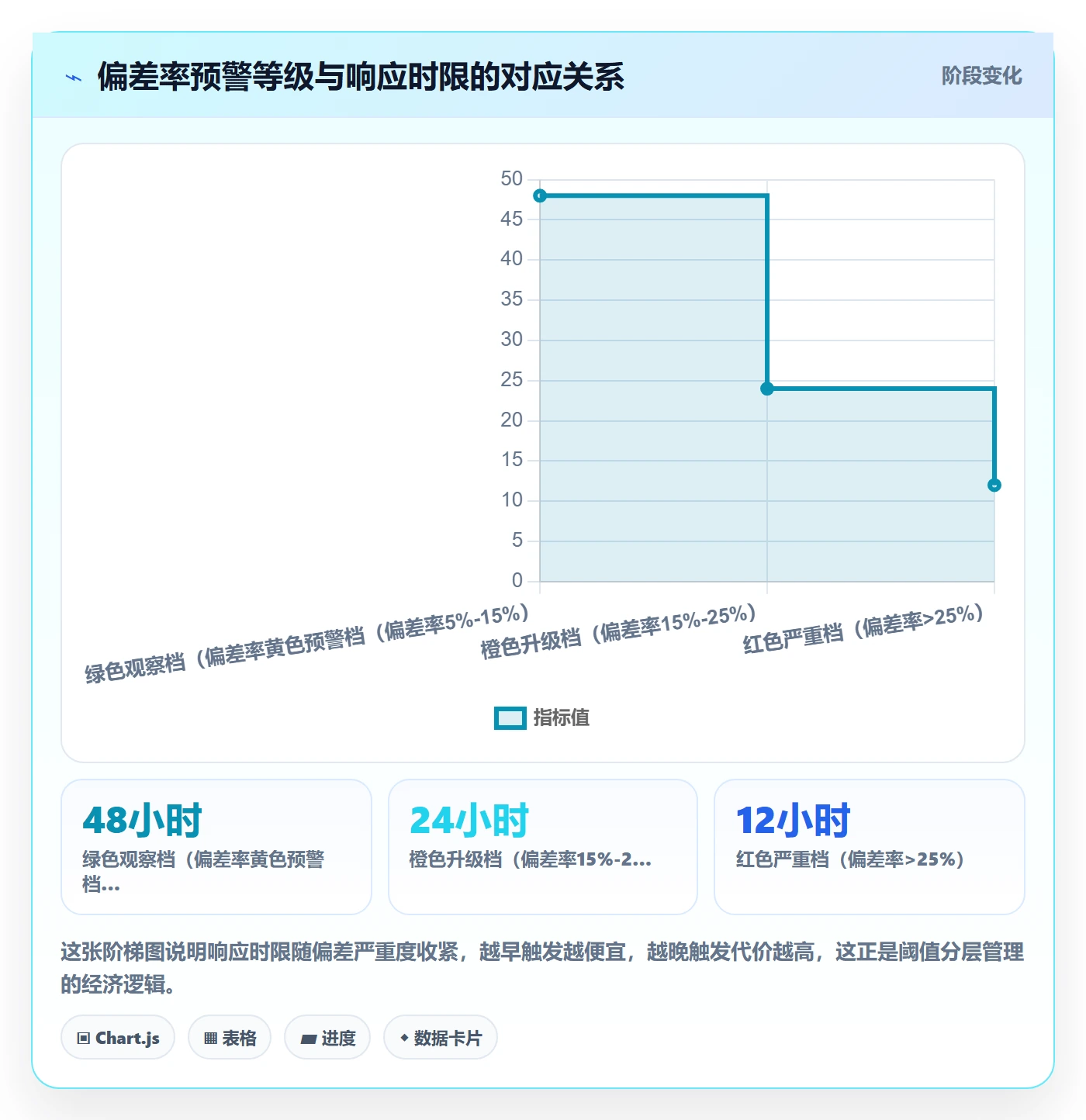Open the 24小时 data card
The image size is (1086, 1120).
coord(543,847)
